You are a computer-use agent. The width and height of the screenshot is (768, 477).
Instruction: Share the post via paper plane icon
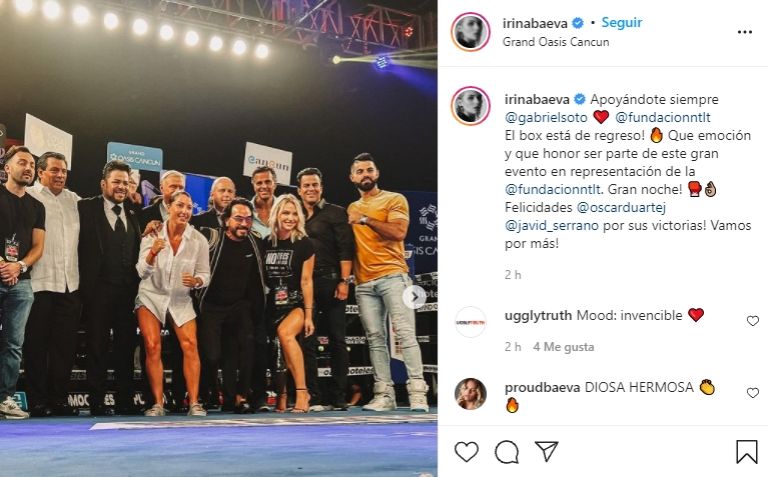(546, 451)
